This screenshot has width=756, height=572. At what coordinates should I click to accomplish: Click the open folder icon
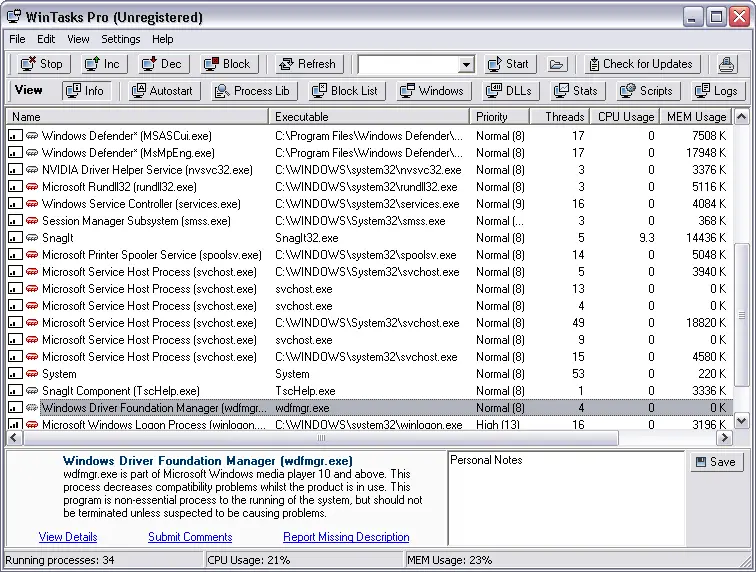[x=557, y=64]
